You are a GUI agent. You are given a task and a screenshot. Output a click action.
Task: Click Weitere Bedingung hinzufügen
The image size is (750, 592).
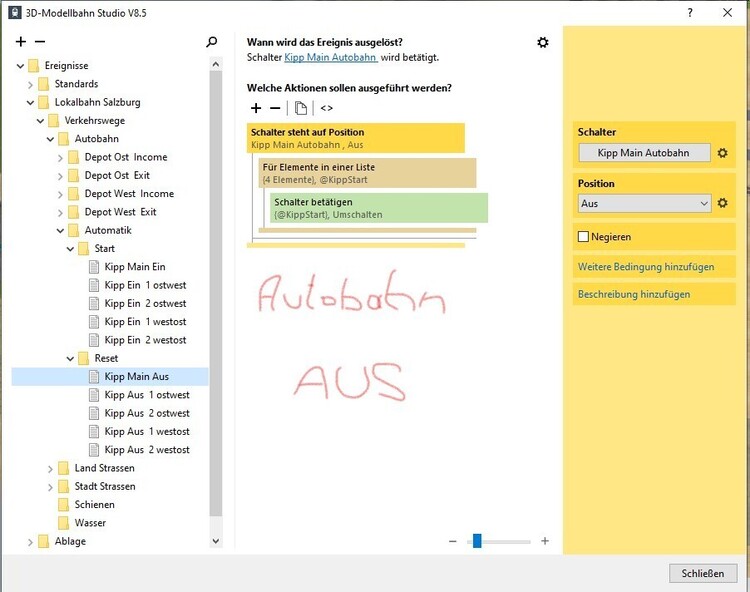pos(646,267)
